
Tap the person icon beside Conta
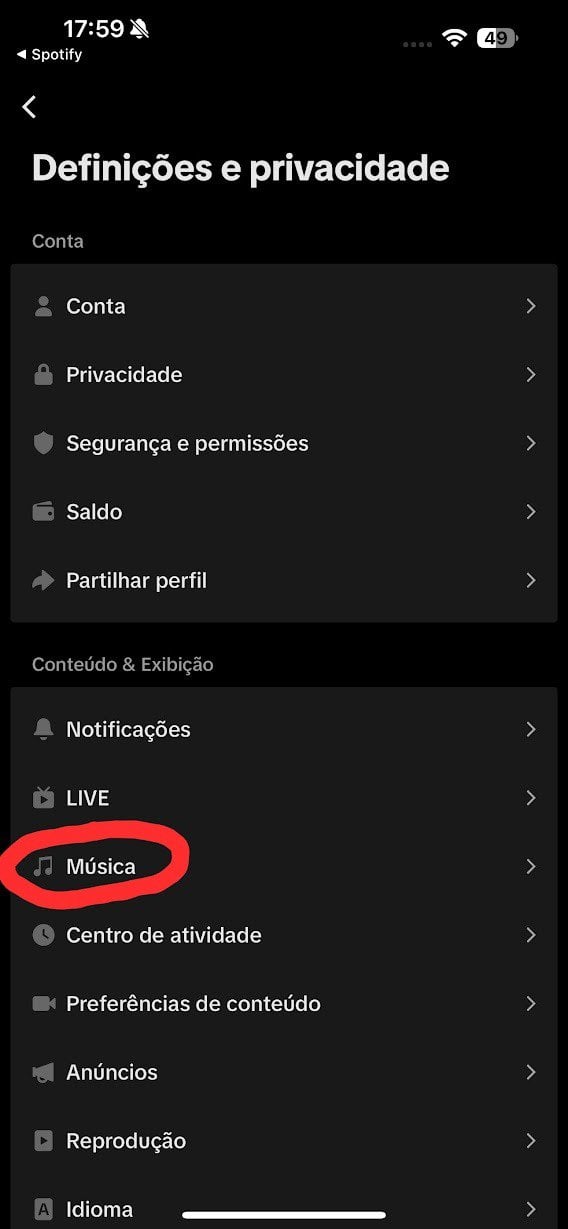click(x=43, y=306)
